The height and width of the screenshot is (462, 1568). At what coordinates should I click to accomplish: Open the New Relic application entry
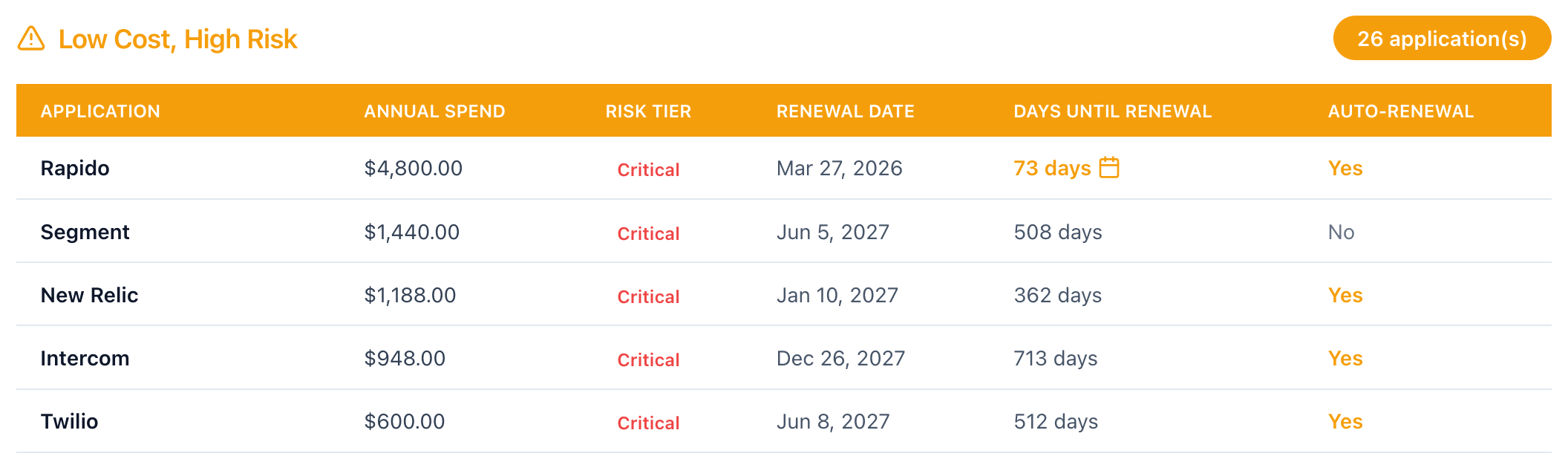pyautogui.click(x=89, y=295)
